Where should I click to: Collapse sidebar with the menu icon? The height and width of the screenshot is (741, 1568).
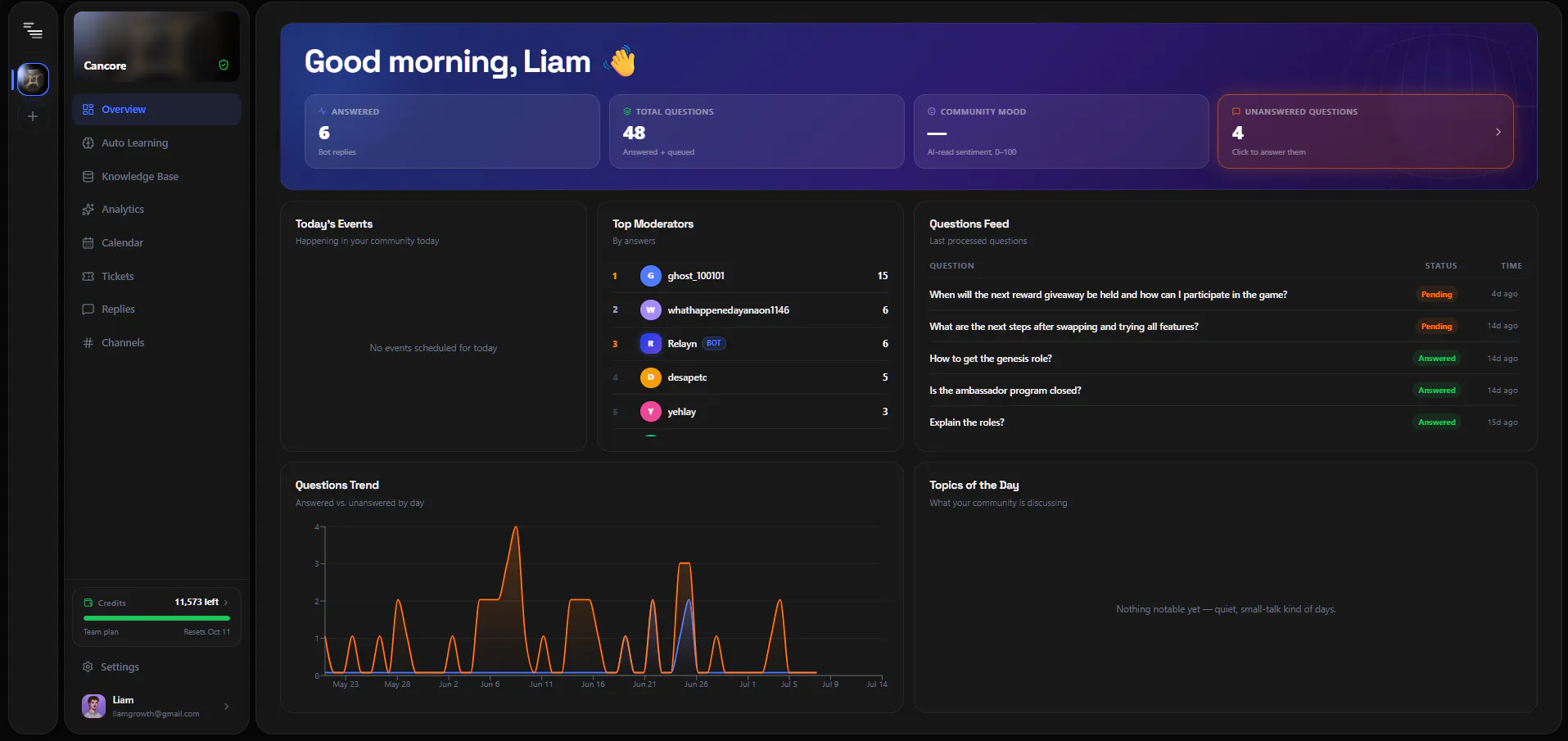pyautogui.click(x=33, y=30)
